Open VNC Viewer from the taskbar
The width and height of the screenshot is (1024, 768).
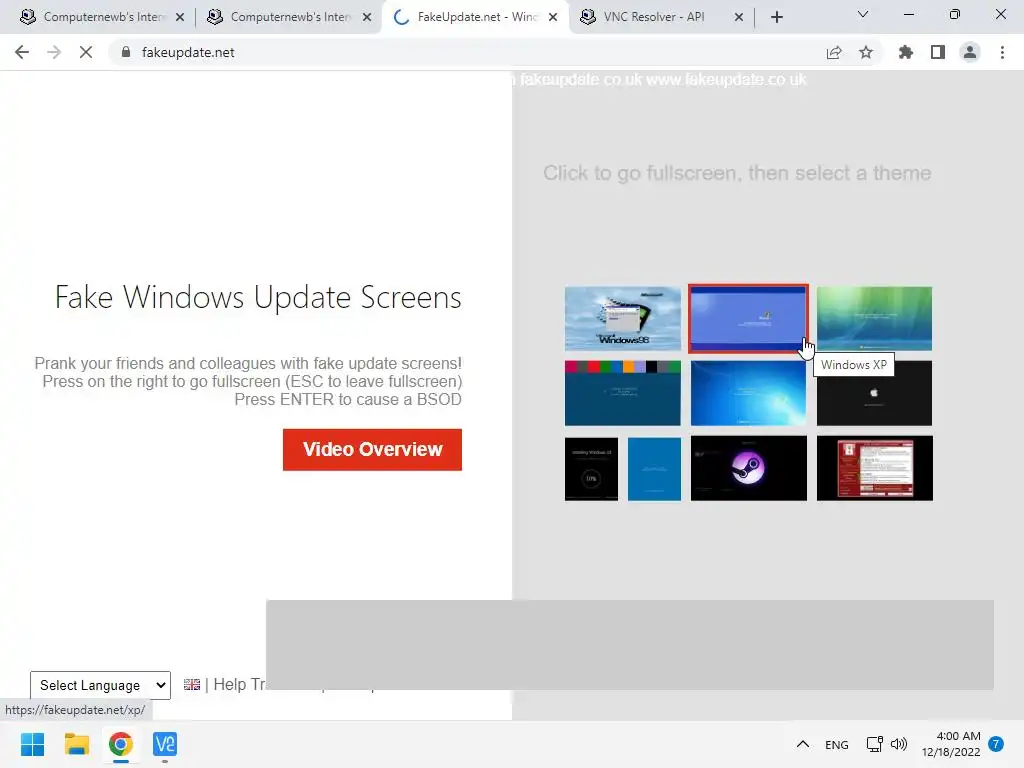pos(165,744)
